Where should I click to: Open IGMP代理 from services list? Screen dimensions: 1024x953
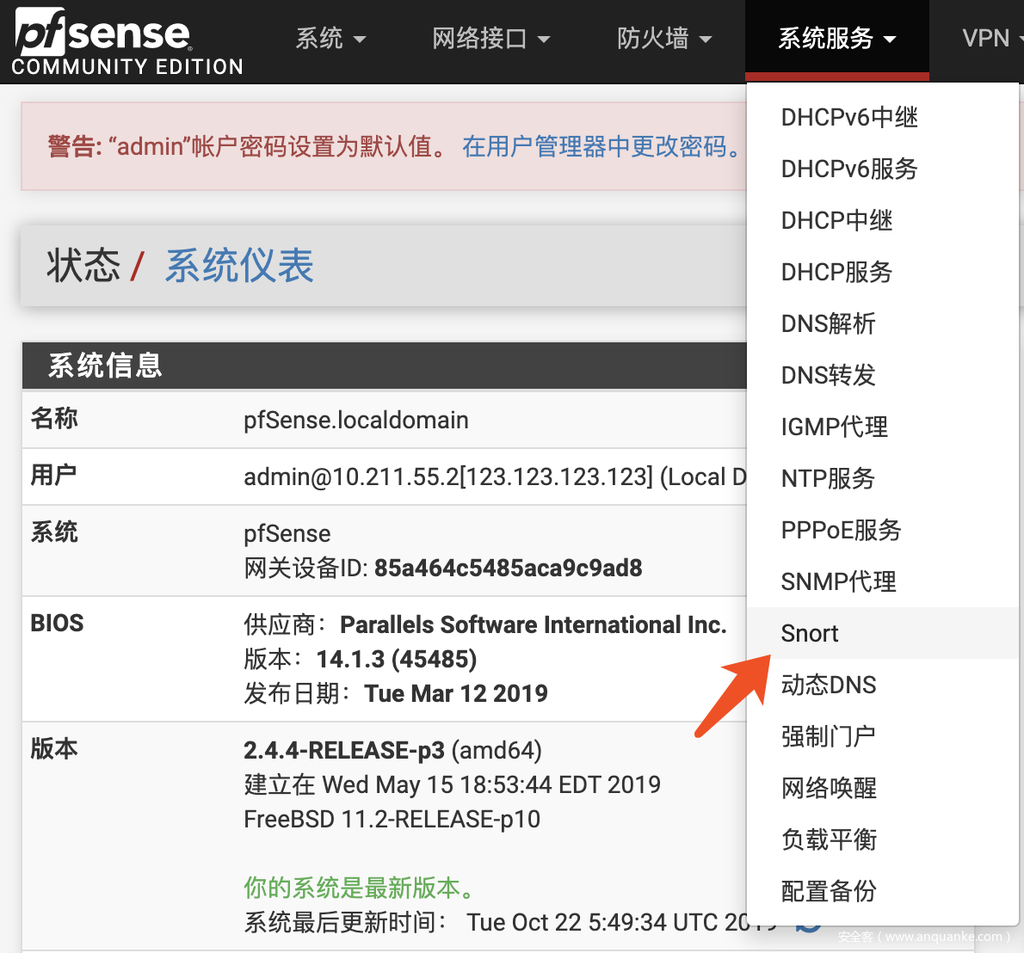(x=834, y=427)
